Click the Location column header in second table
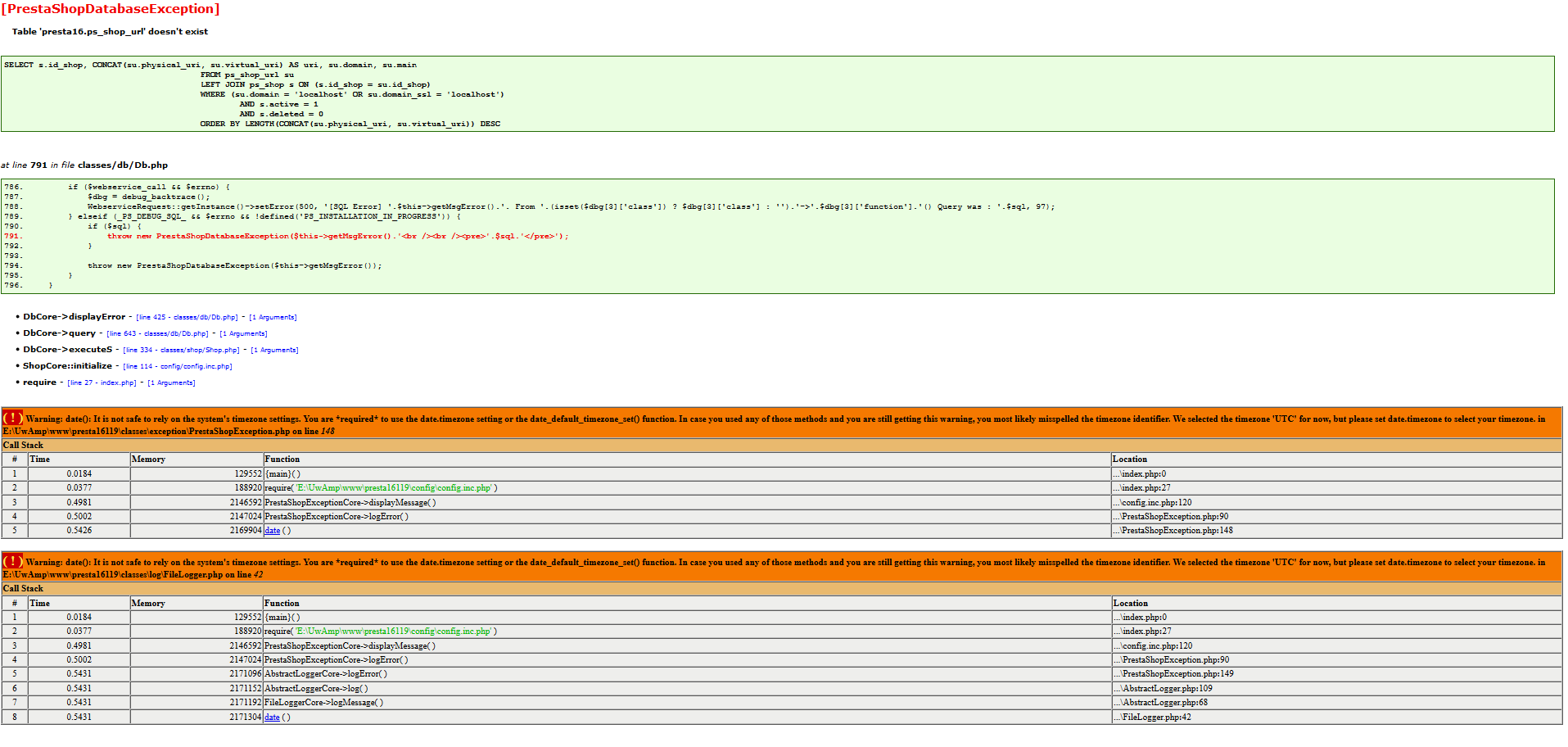The image size is (1568, 747). [1336, 603]
